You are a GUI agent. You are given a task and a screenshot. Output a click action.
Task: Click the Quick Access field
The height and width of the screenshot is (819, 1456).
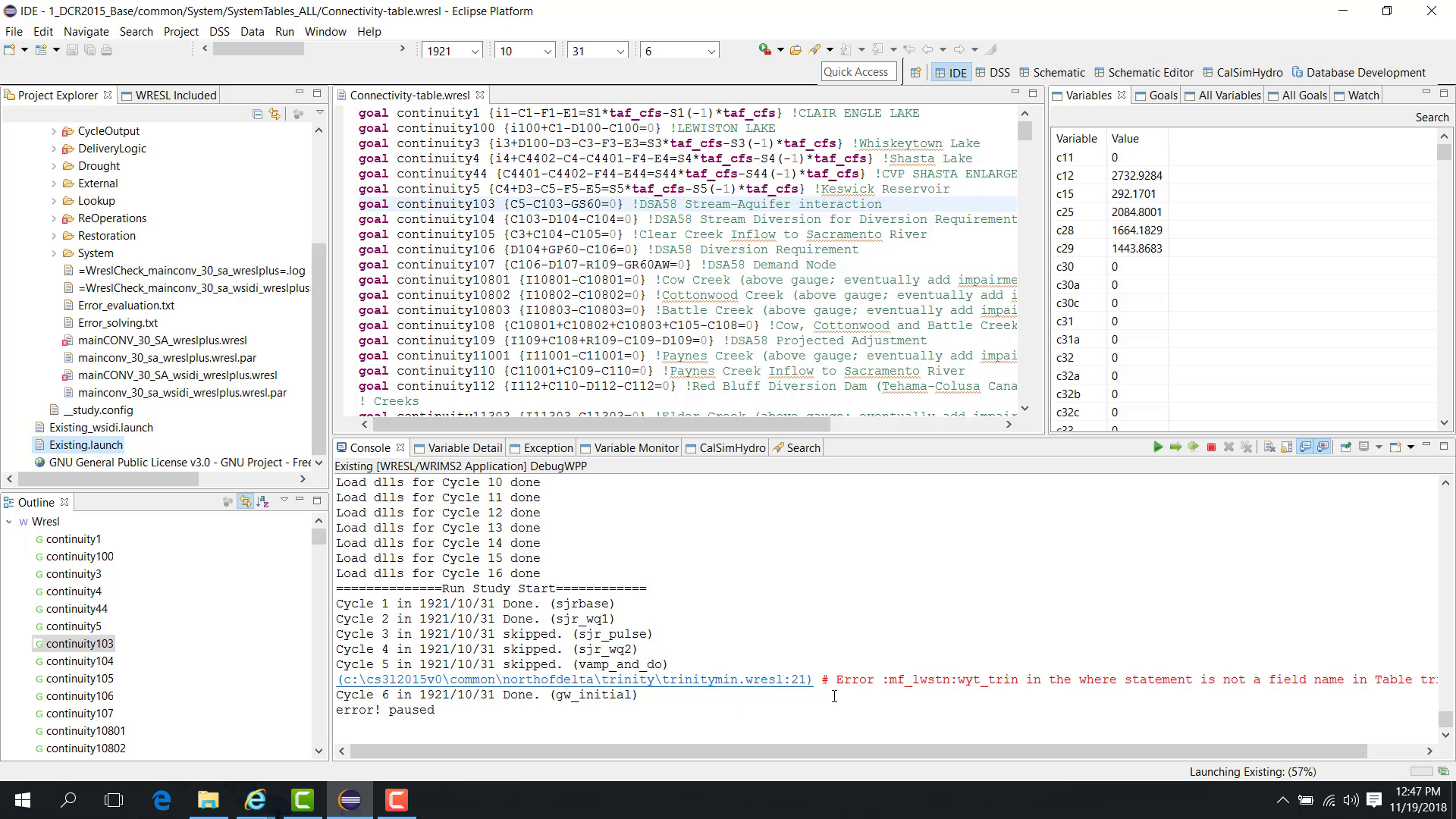point(858,72)
